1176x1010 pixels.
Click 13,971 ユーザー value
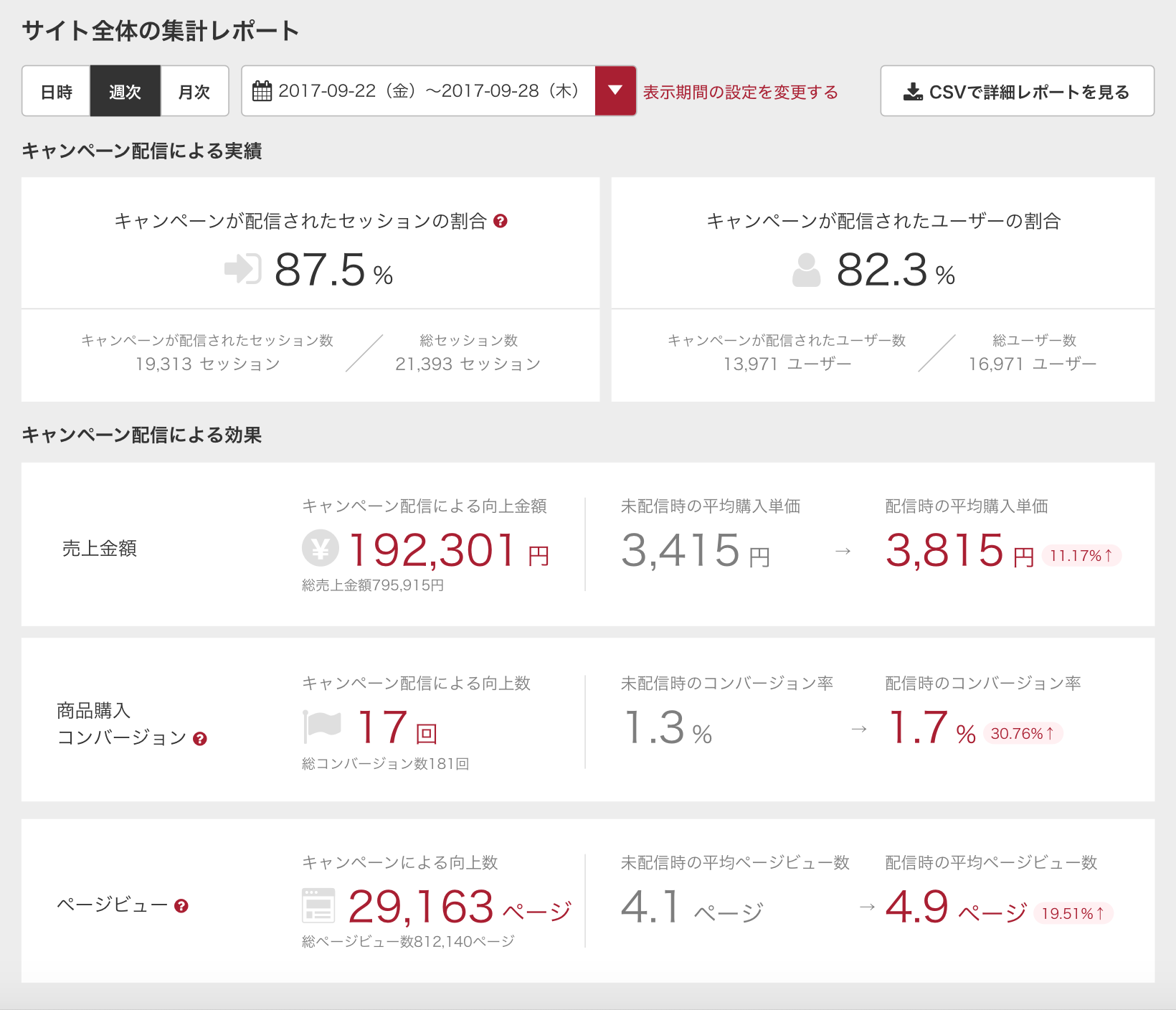tap(787, 364)
